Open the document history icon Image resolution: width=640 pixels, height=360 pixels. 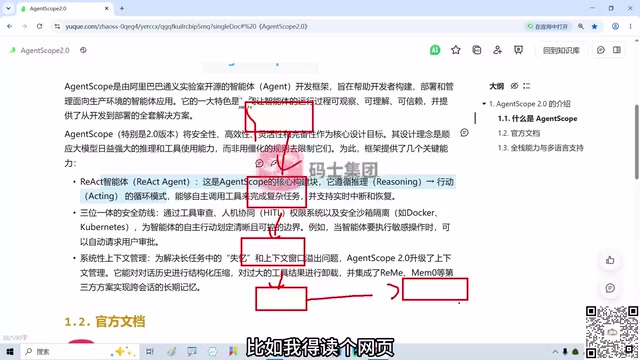[477, 50]
